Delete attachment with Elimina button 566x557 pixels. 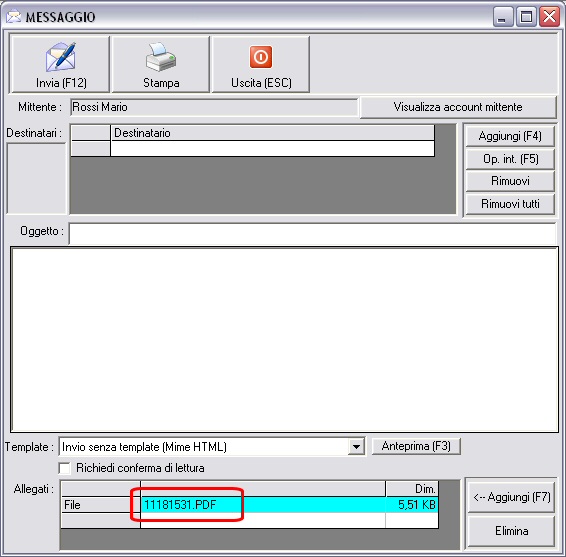(511, 531)
